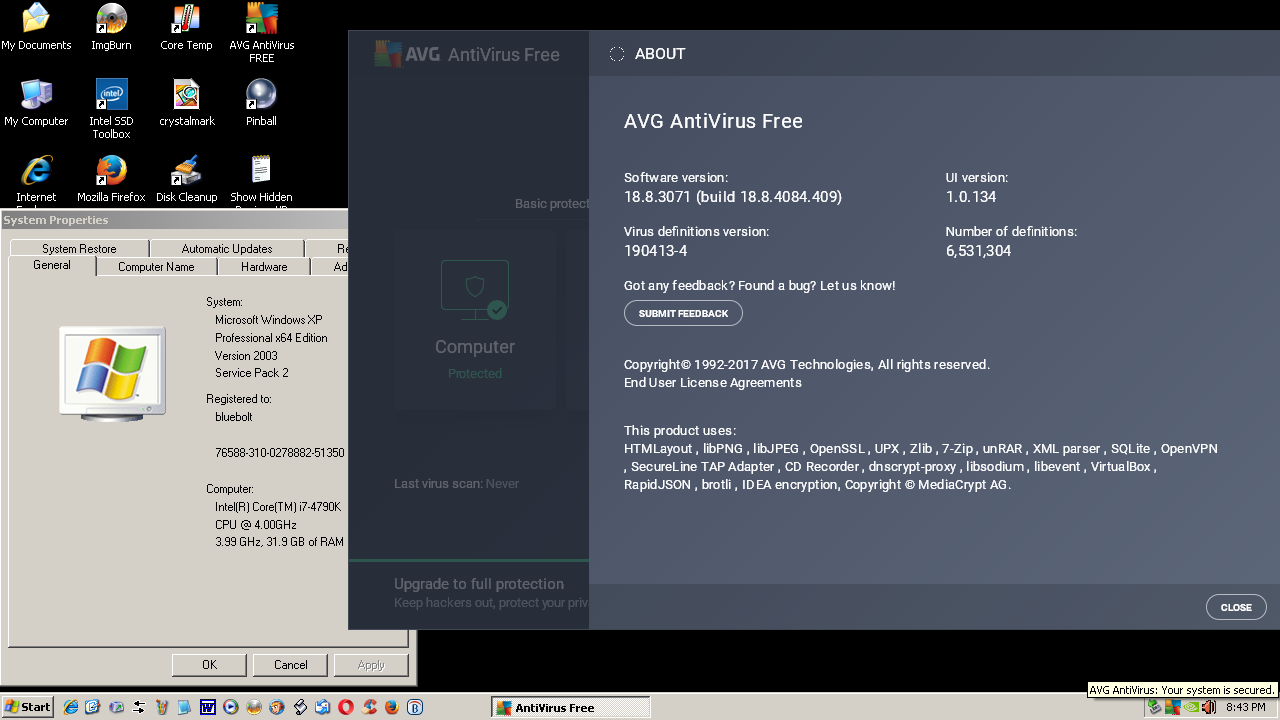Click the System Properties title bar
Image resolution: width=1280 pixels, height=720 pixels.
click(x=175, y=220)
